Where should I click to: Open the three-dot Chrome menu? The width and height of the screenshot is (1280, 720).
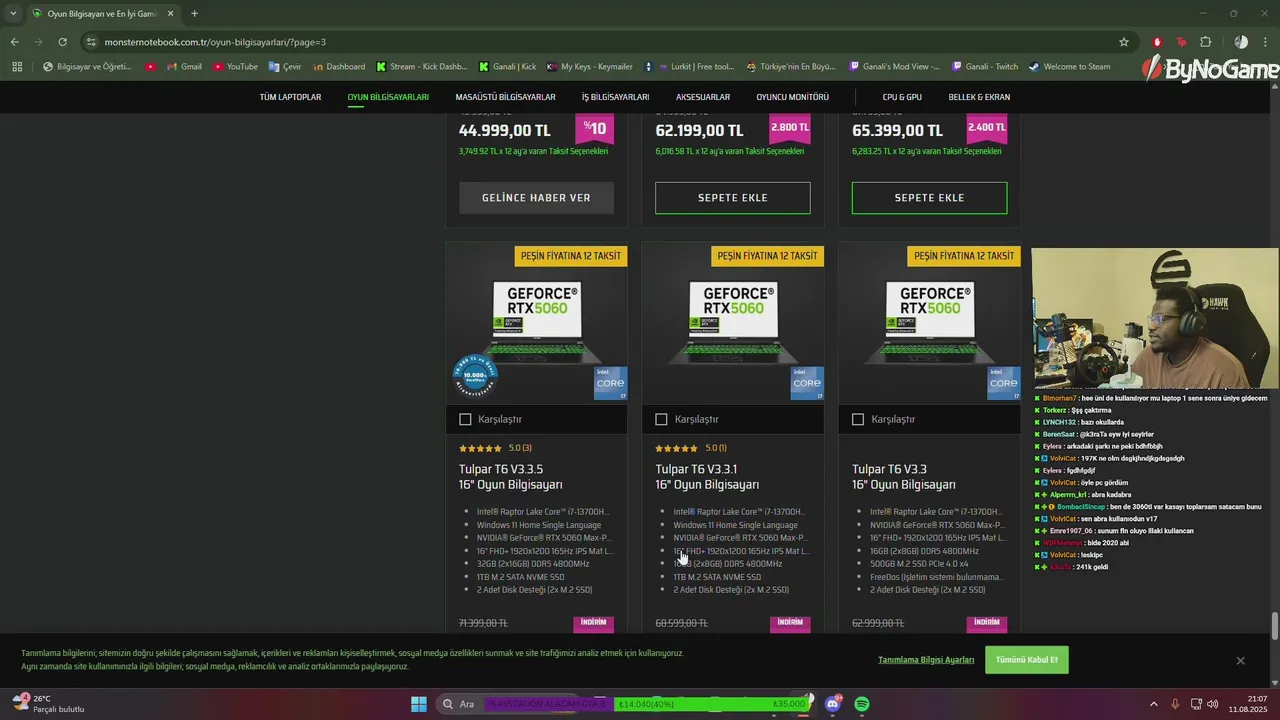1266,42
